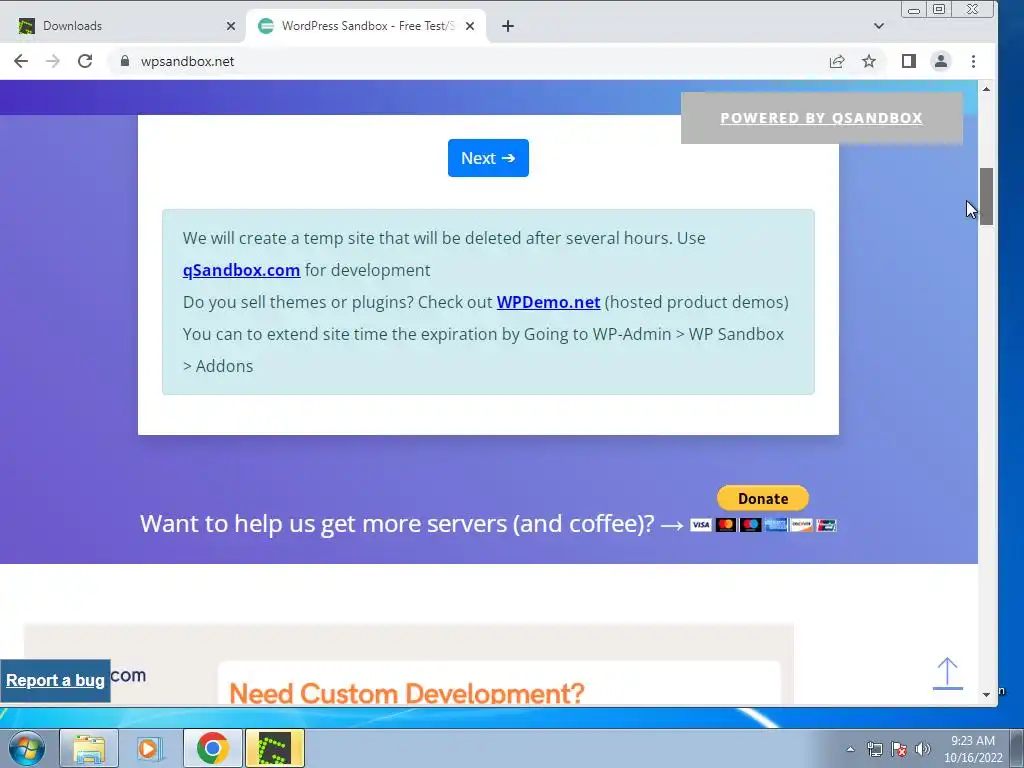Show hidden tray icons
This screenshot has height=768, width=1024.
(850, 749)
